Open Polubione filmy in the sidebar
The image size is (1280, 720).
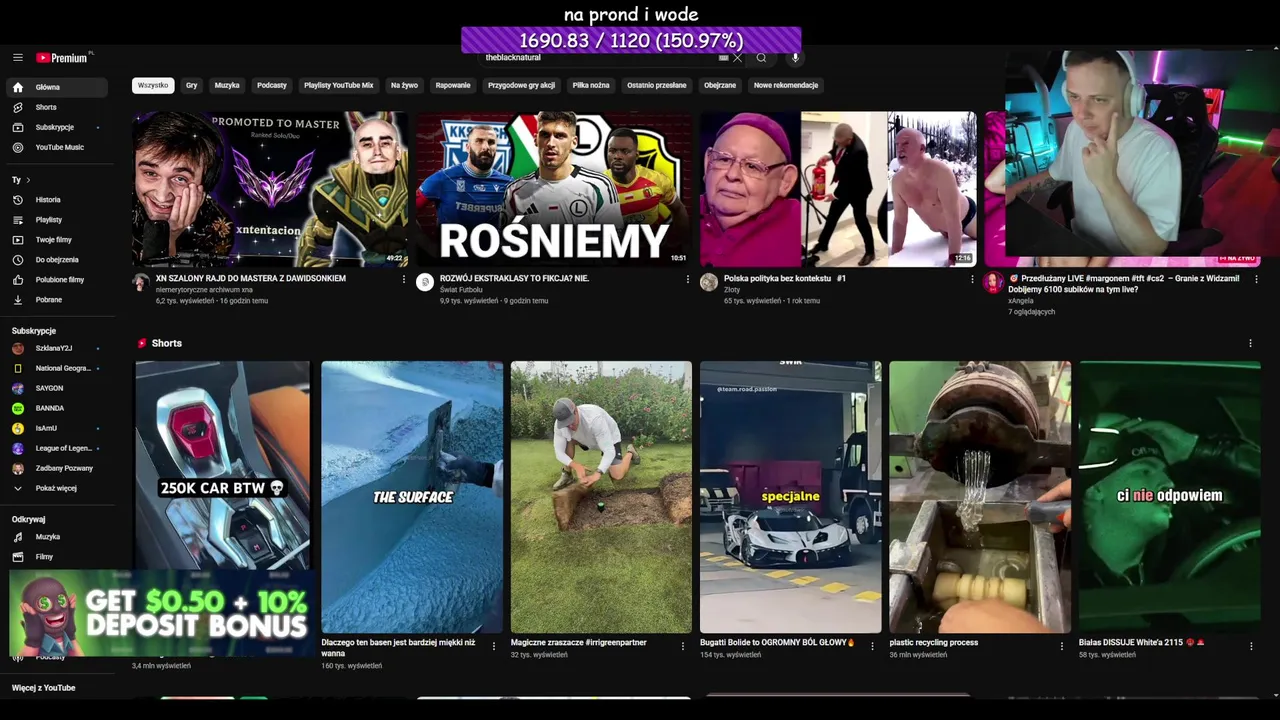[x=56, y=280]
